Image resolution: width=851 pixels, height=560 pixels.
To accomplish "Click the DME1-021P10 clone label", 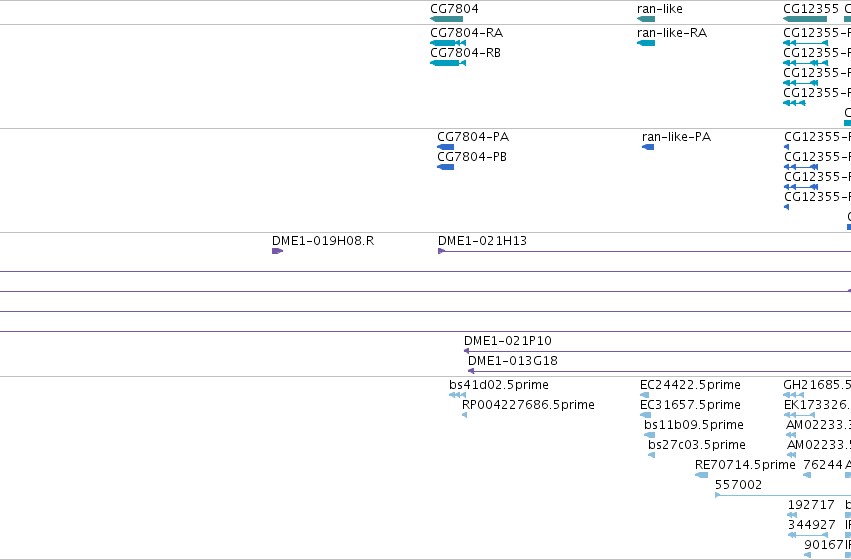I will [x=507, y=341].
